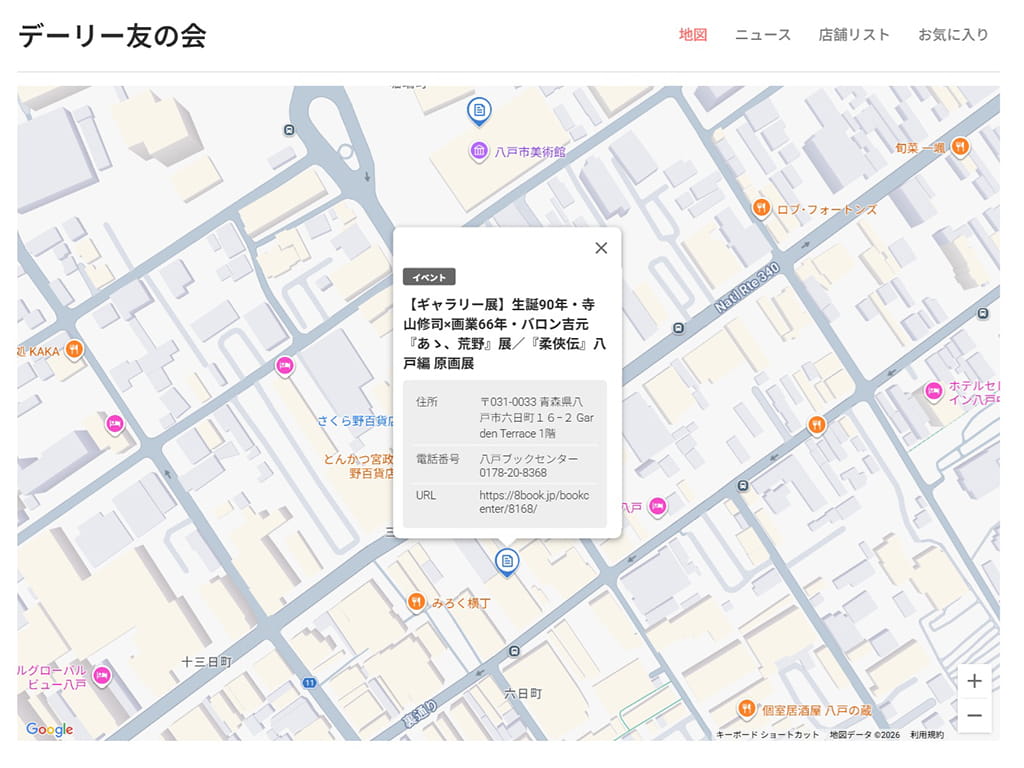Click the pink hotel marker near ホテルセレクトイン八戸
Screen dimensions: 1024x768
(x=932, y=391)
